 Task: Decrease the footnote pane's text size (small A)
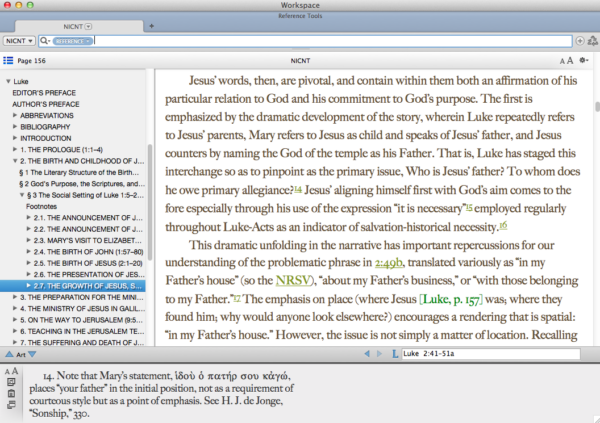(7, 372)
